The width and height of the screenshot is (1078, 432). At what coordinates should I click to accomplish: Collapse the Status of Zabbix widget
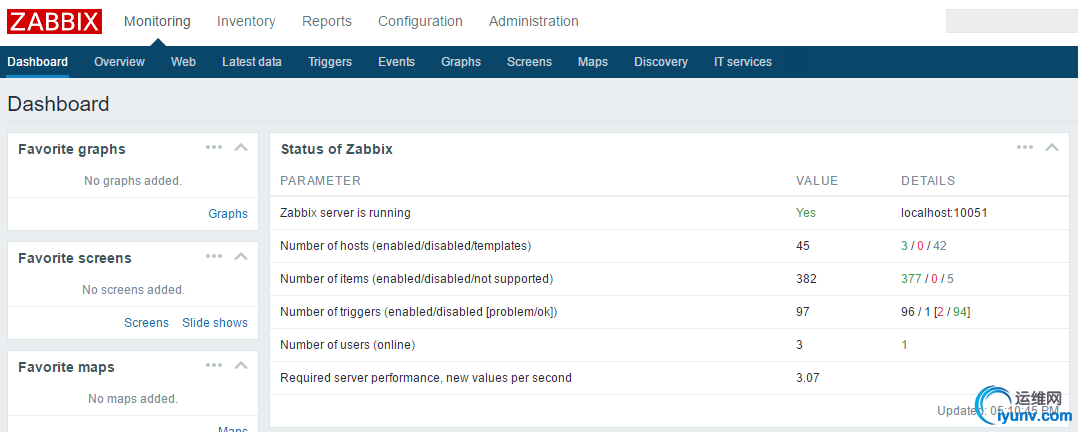click(x=1051, y=147)
